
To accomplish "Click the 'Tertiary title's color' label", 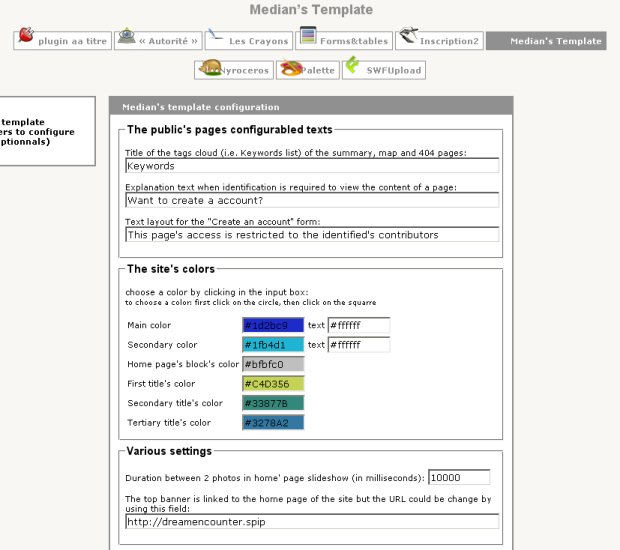I will (169, 423).
